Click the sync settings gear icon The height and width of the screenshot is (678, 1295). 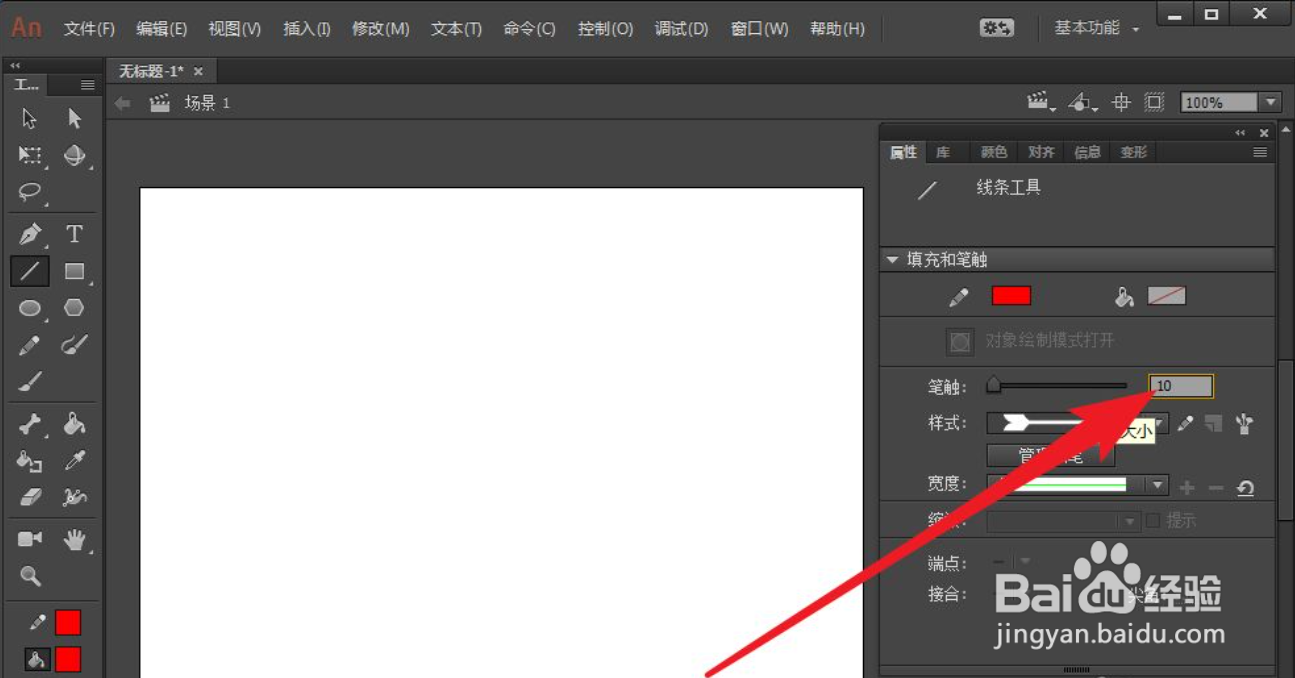point(997,29)
